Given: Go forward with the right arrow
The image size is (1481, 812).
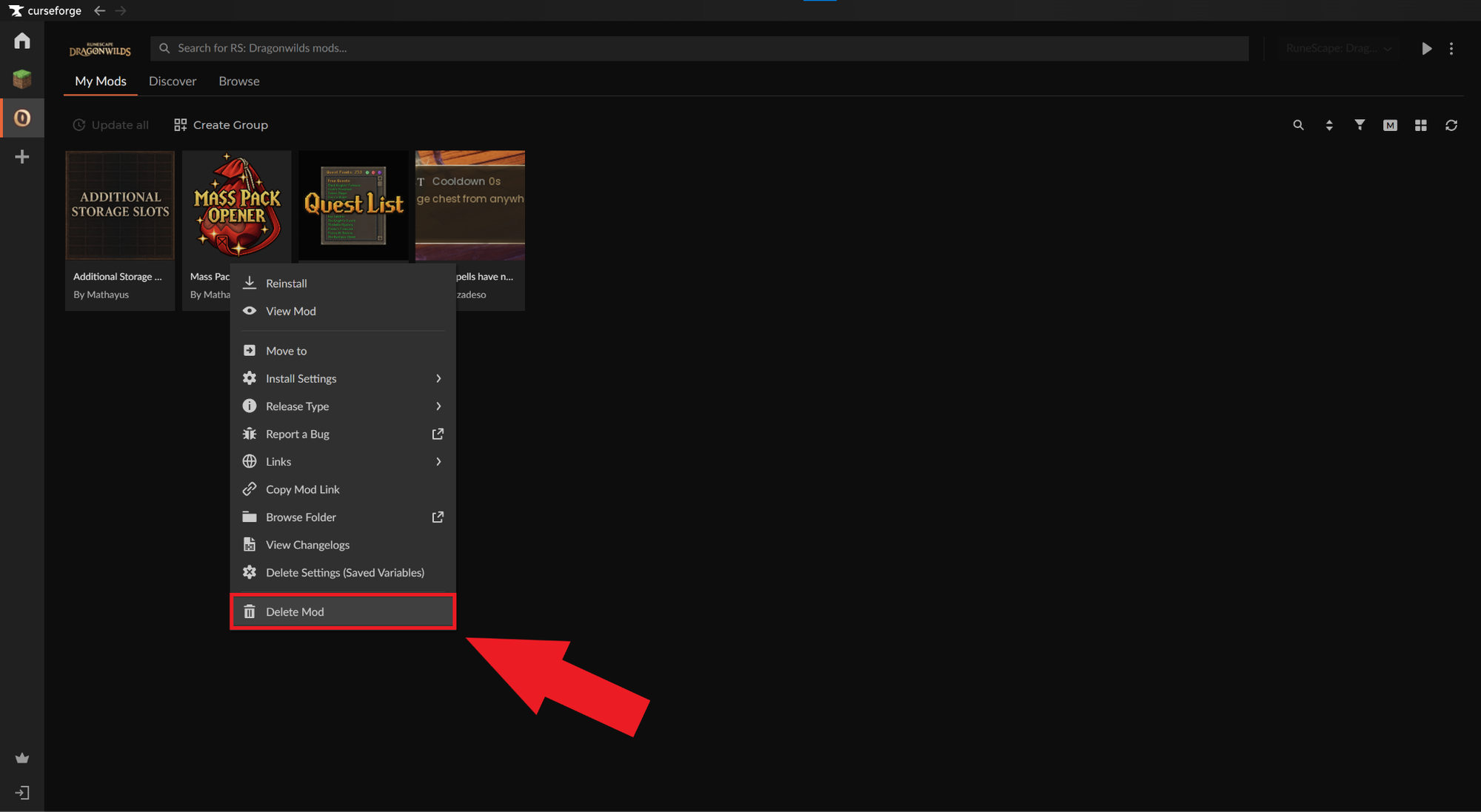Looking at the screenshot, I should tap(121, 10).
